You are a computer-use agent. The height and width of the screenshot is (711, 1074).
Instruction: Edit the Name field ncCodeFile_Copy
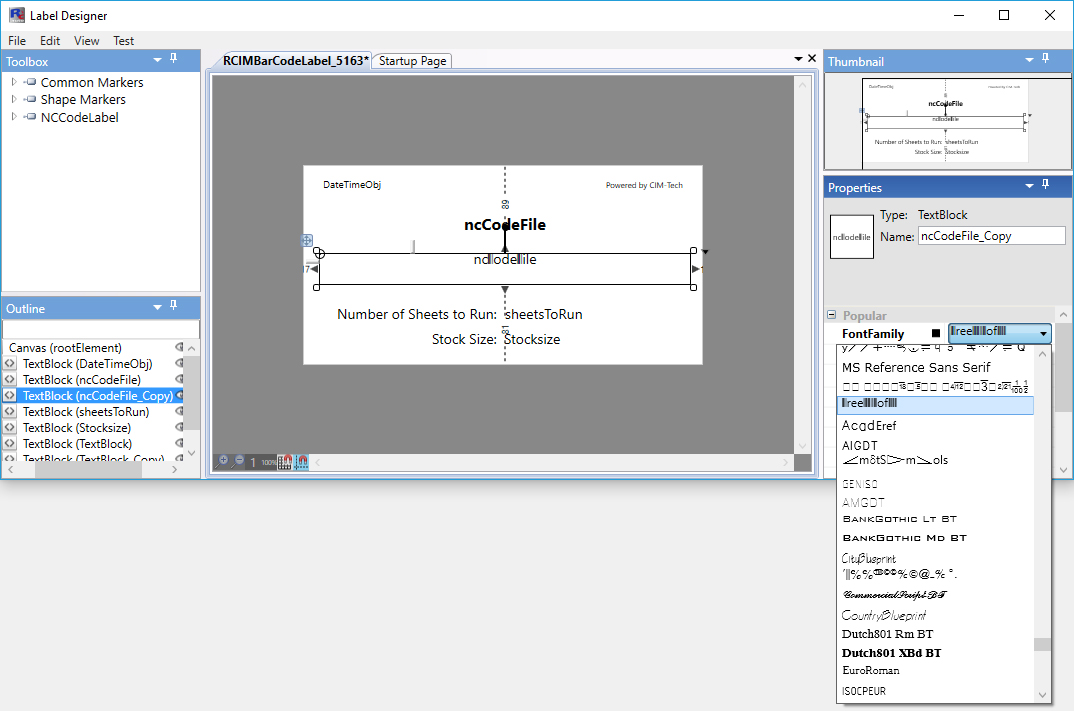991,236
